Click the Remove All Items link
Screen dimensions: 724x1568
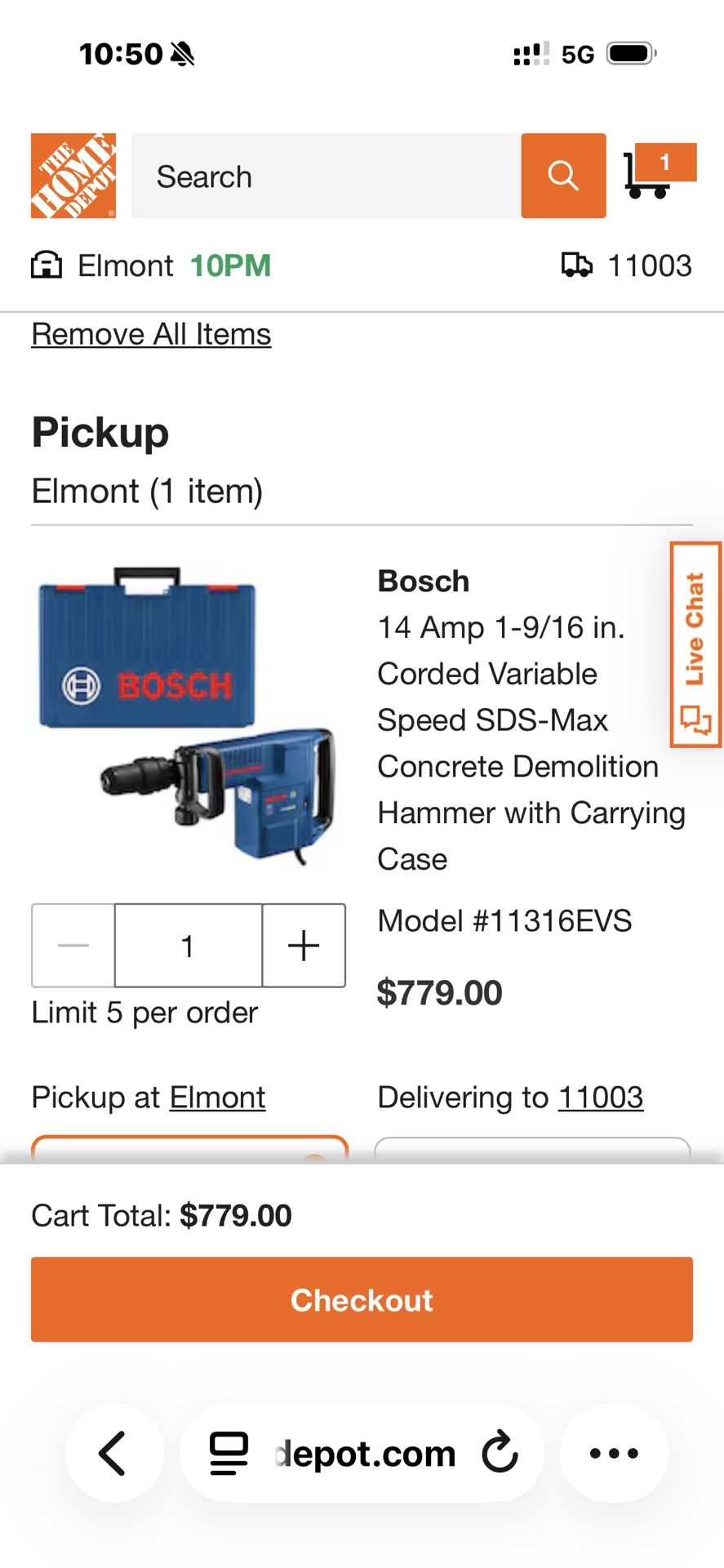click(151, 334)
